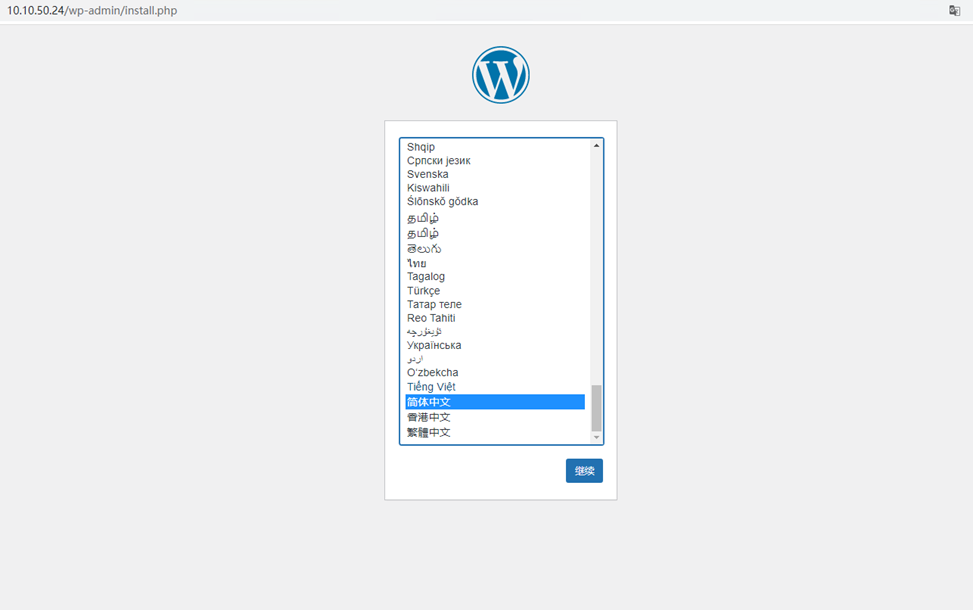Select Shqip at top of list

coord(495,147)
